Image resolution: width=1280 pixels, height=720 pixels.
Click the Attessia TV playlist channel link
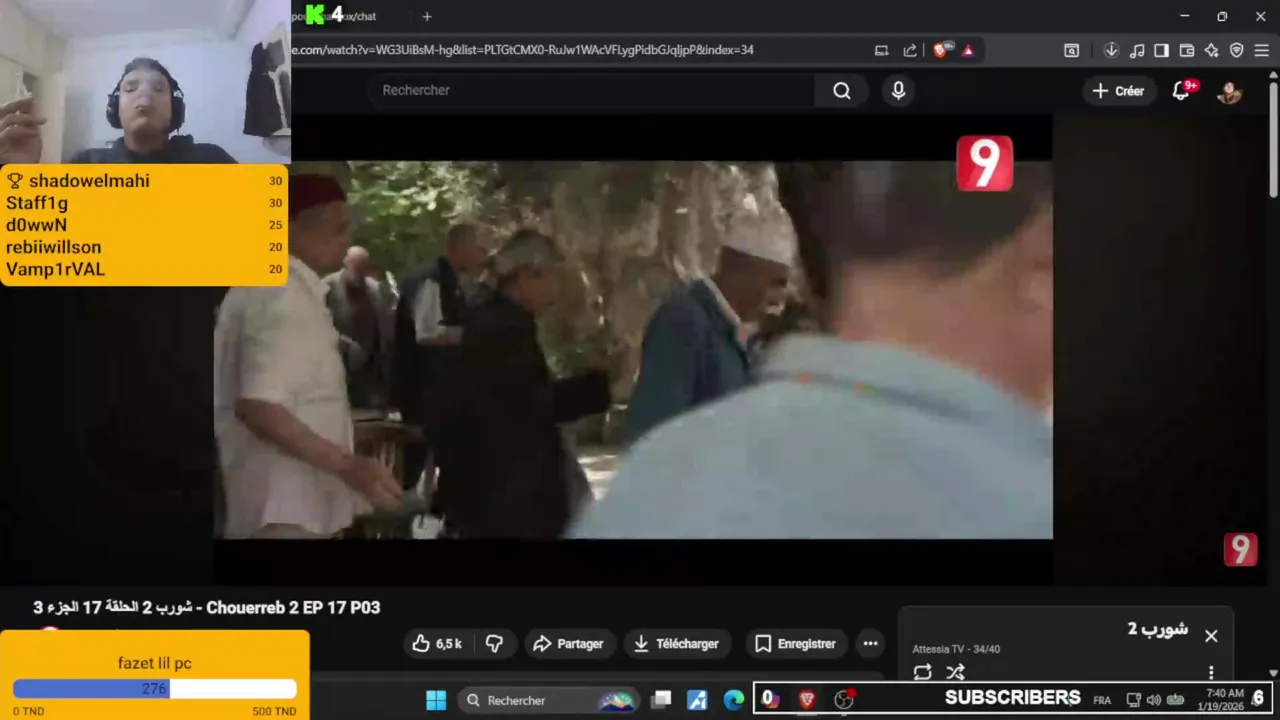(x=939, y=649)
